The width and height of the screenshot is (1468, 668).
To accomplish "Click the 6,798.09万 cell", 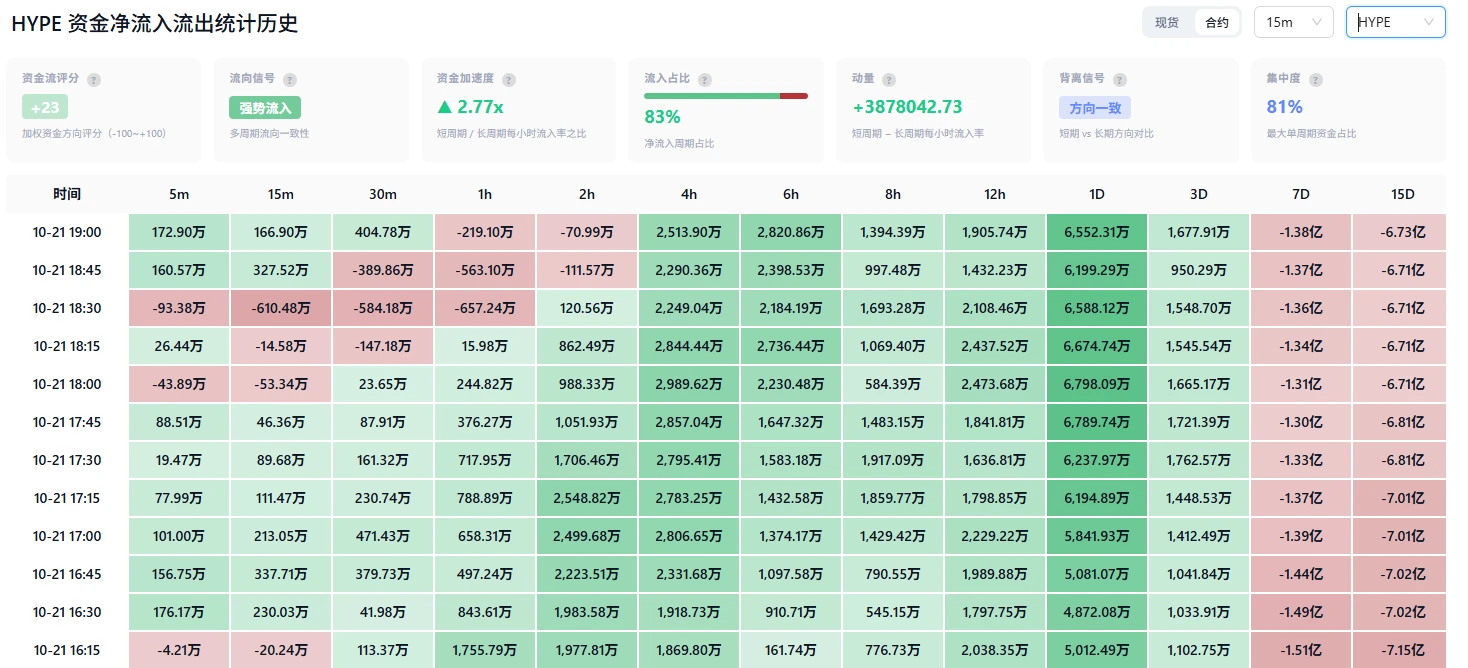I will tap(1097, 384).
